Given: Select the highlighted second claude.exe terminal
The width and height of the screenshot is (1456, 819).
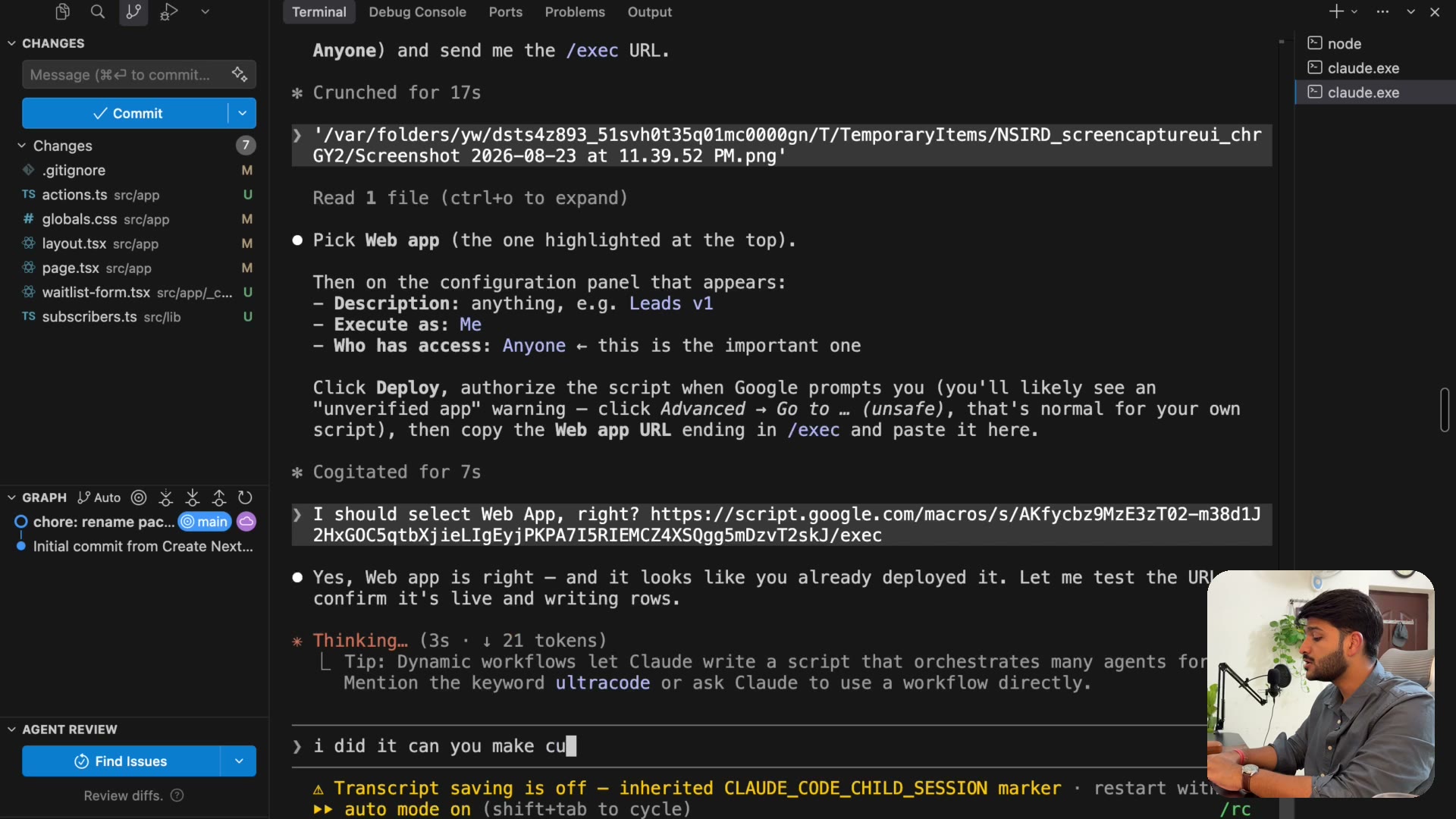Looking at the screenshot, I should coord(1374,93).
